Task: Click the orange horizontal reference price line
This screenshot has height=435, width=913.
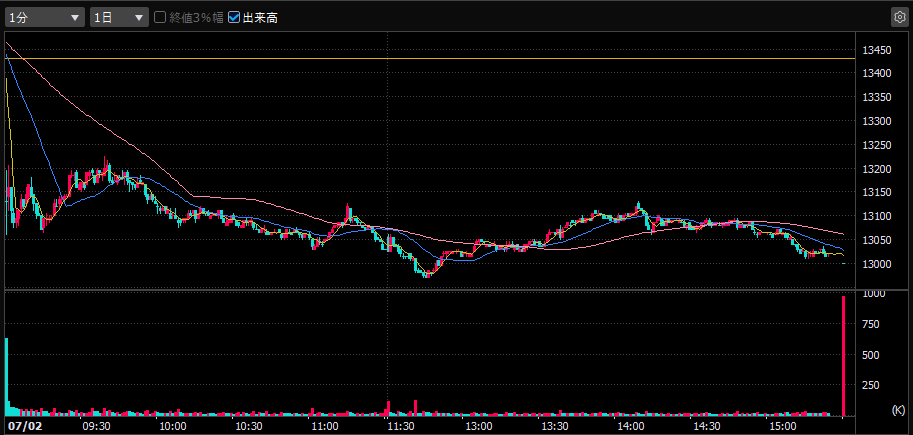Action: point(430,58)
